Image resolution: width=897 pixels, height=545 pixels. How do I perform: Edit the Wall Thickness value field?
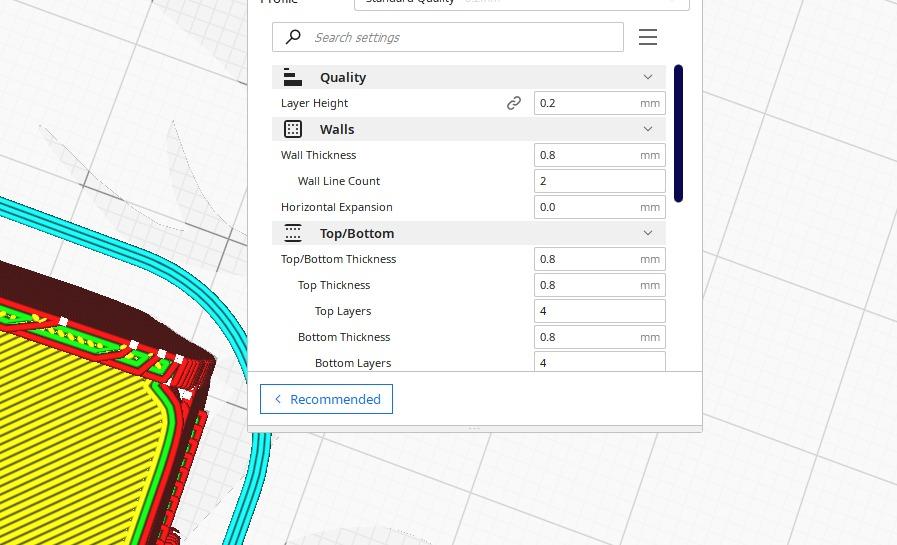[600, 155]
